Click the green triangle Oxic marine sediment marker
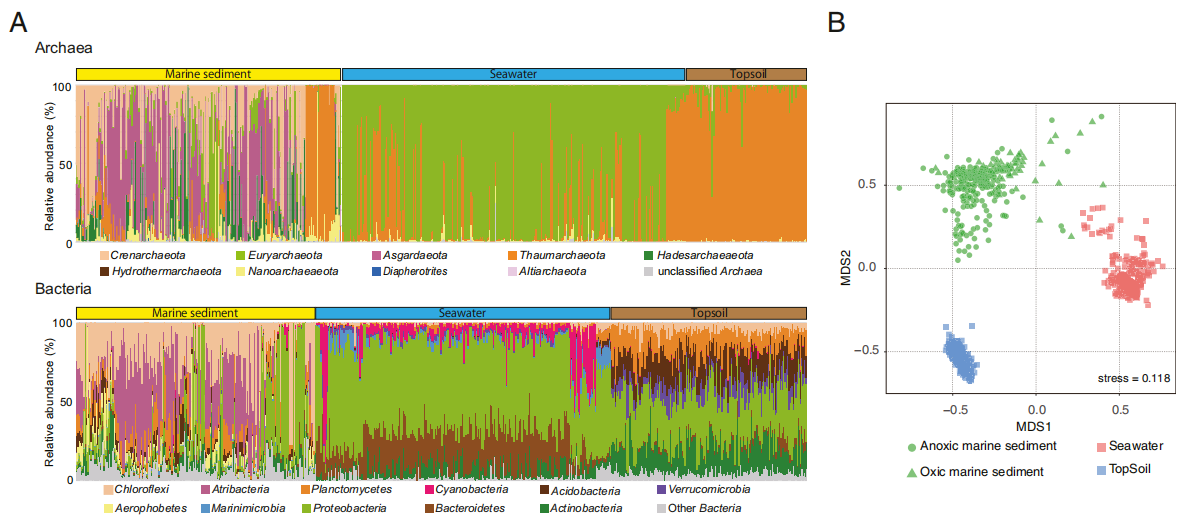 (911, 471)
